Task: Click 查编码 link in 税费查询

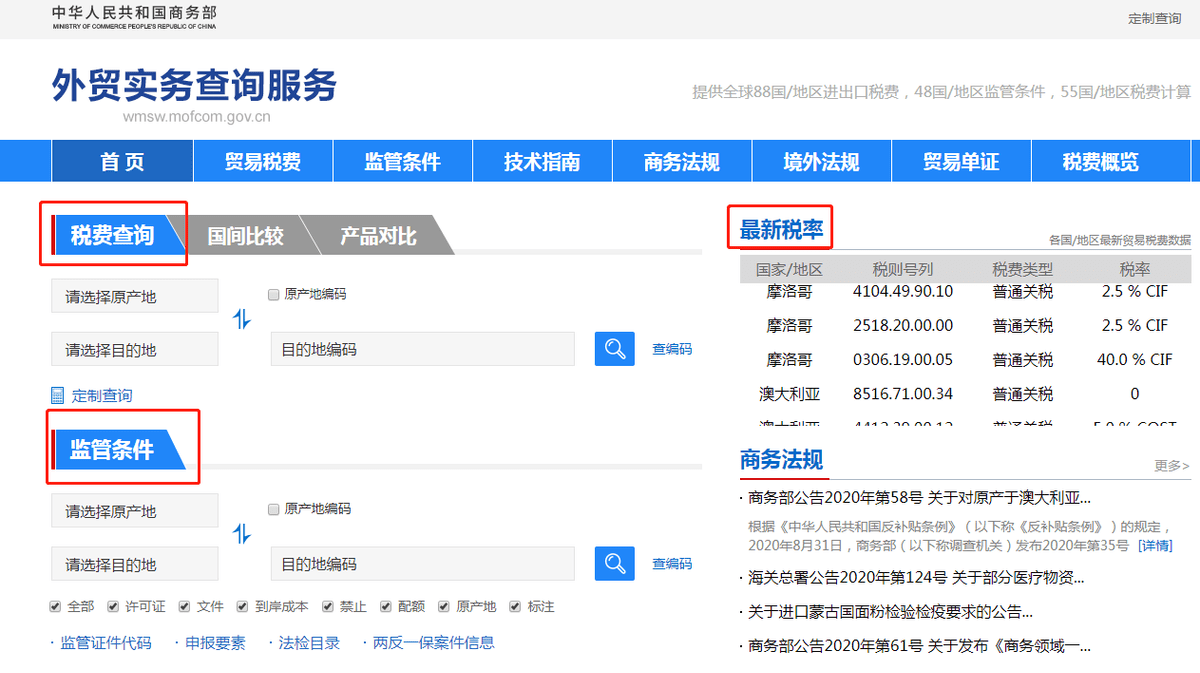Action: [x=672, y=349]
